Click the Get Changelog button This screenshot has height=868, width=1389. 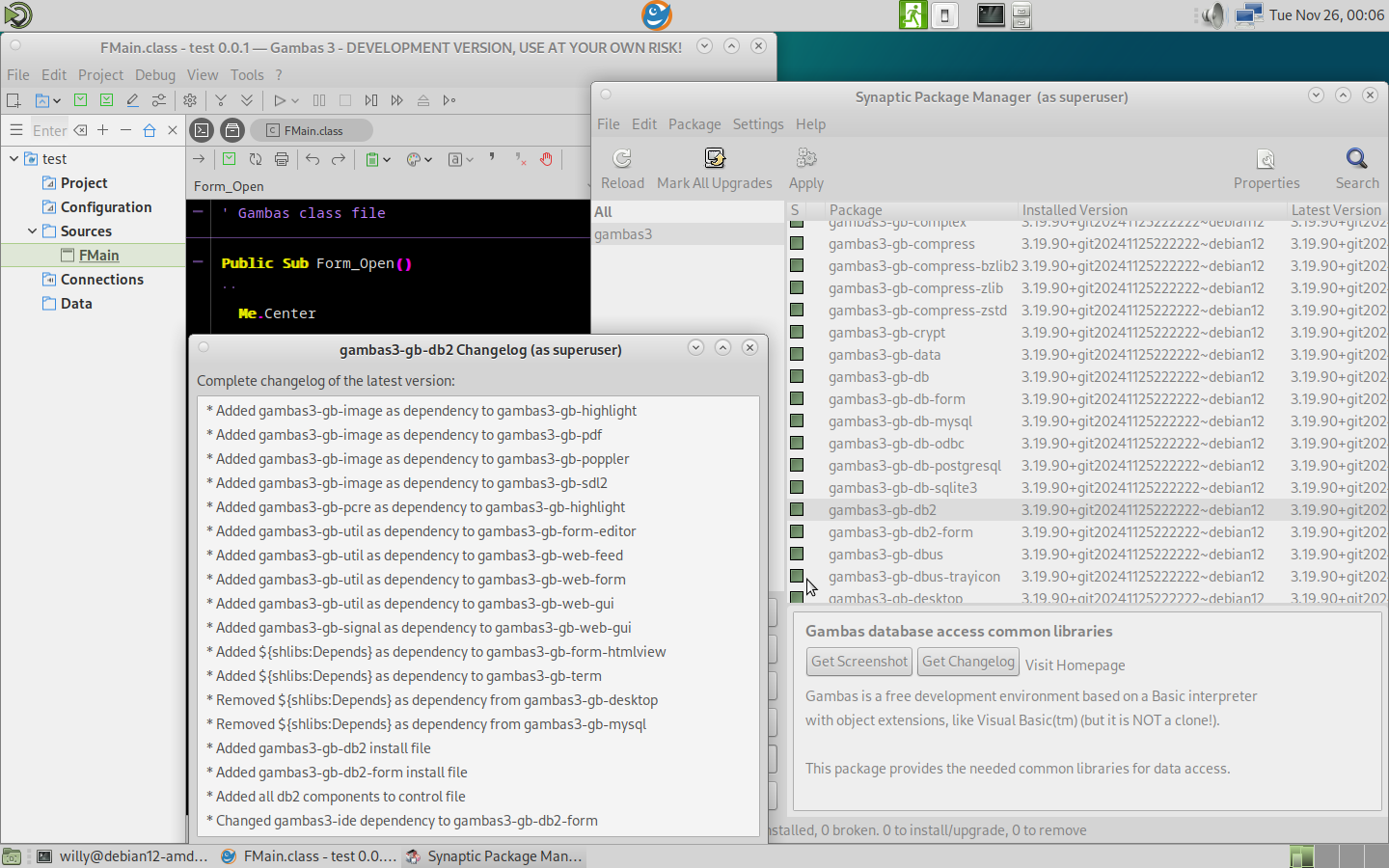coord(968,662)
